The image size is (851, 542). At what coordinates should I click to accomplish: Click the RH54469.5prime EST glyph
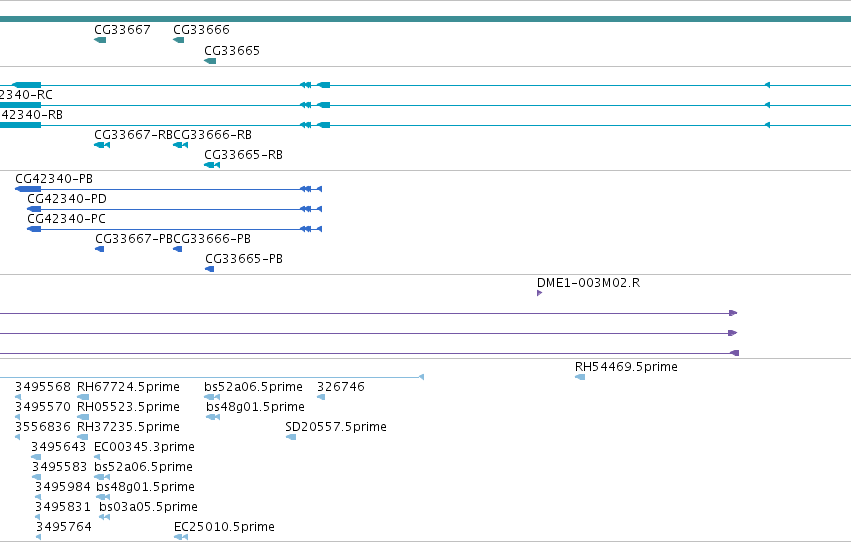[580, 377]
